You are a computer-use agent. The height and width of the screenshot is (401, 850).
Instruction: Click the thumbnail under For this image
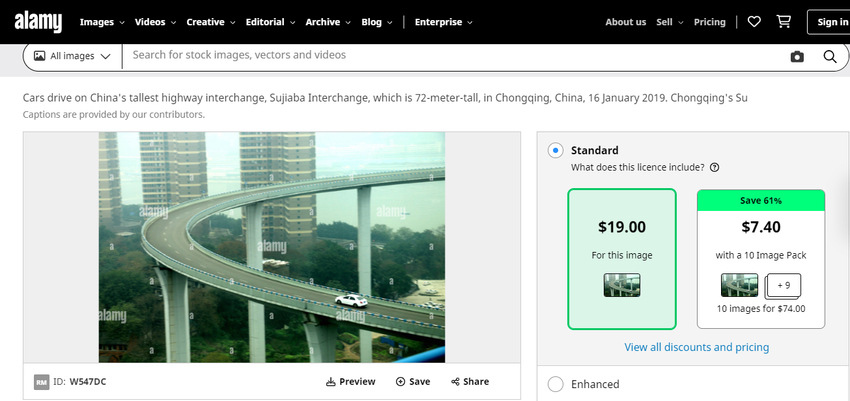click(x=622, y=285)
